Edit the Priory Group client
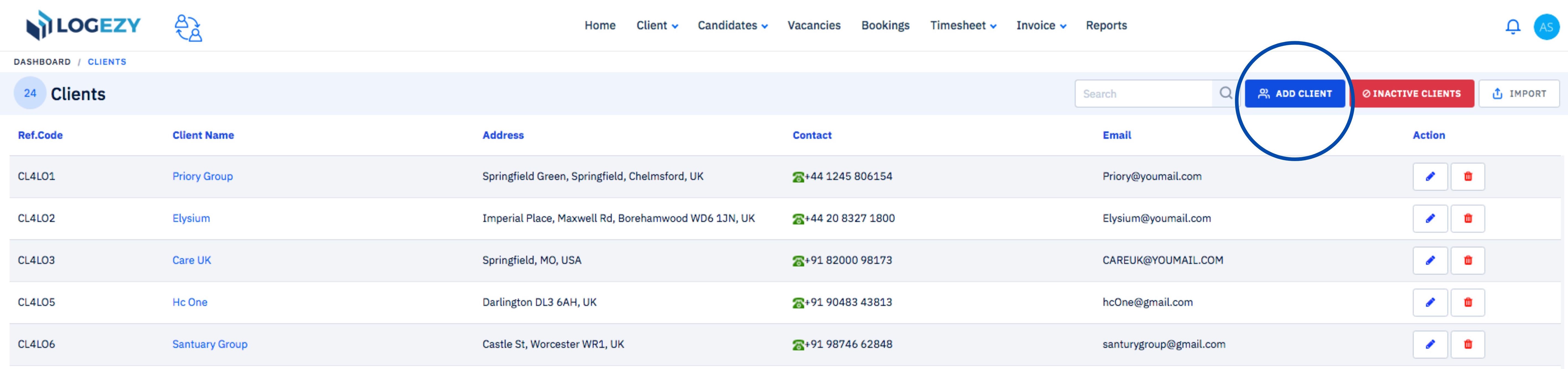1568x369 pixels. [1430, 177]
